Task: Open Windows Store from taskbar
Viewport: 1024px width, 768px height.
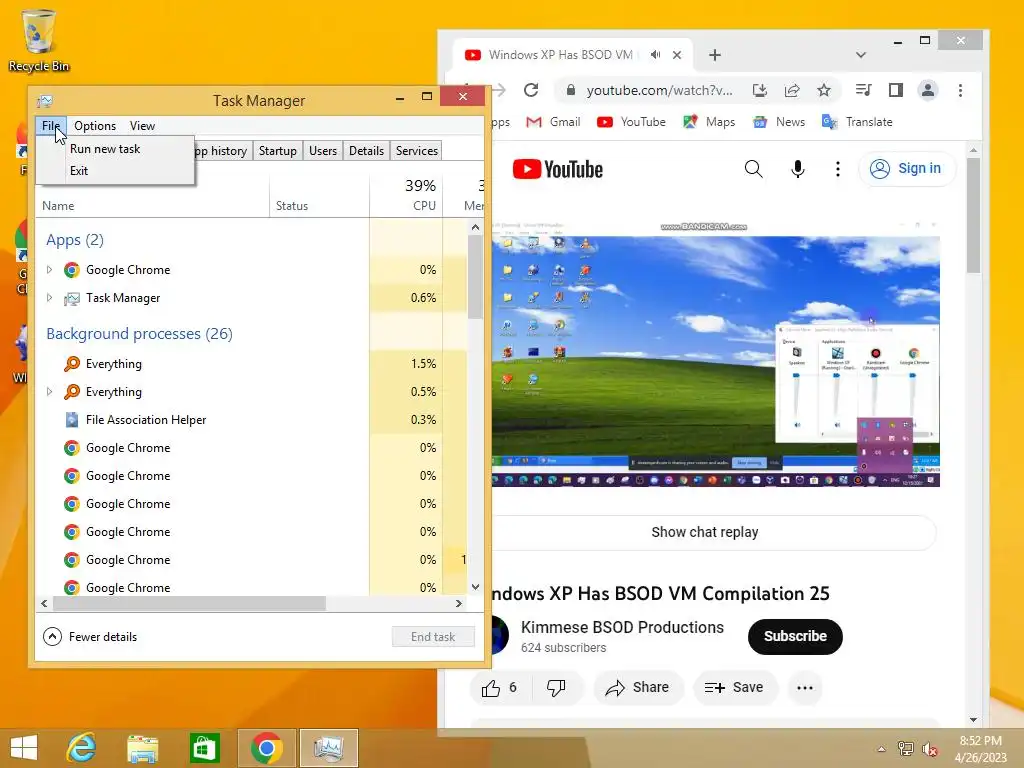Action: click(204, 748)
